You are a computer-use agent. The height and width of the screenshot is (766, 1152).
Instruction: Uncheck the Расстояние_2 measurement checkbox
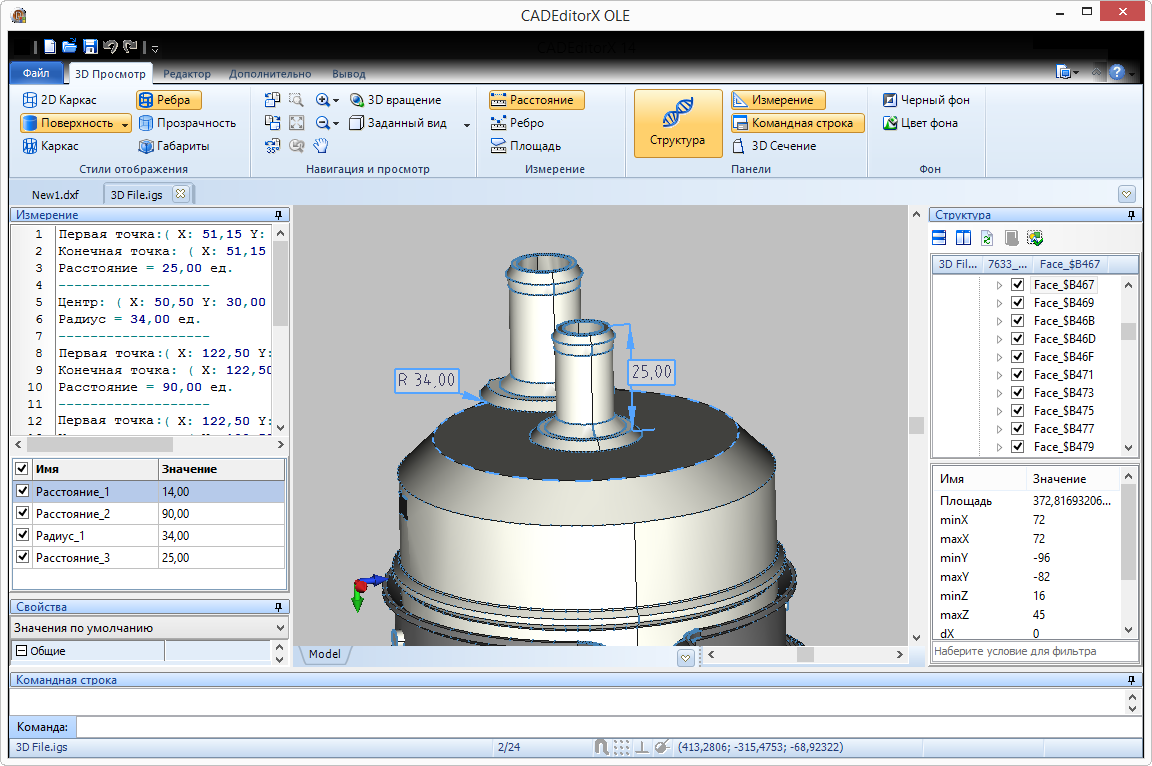click(22, 514)
